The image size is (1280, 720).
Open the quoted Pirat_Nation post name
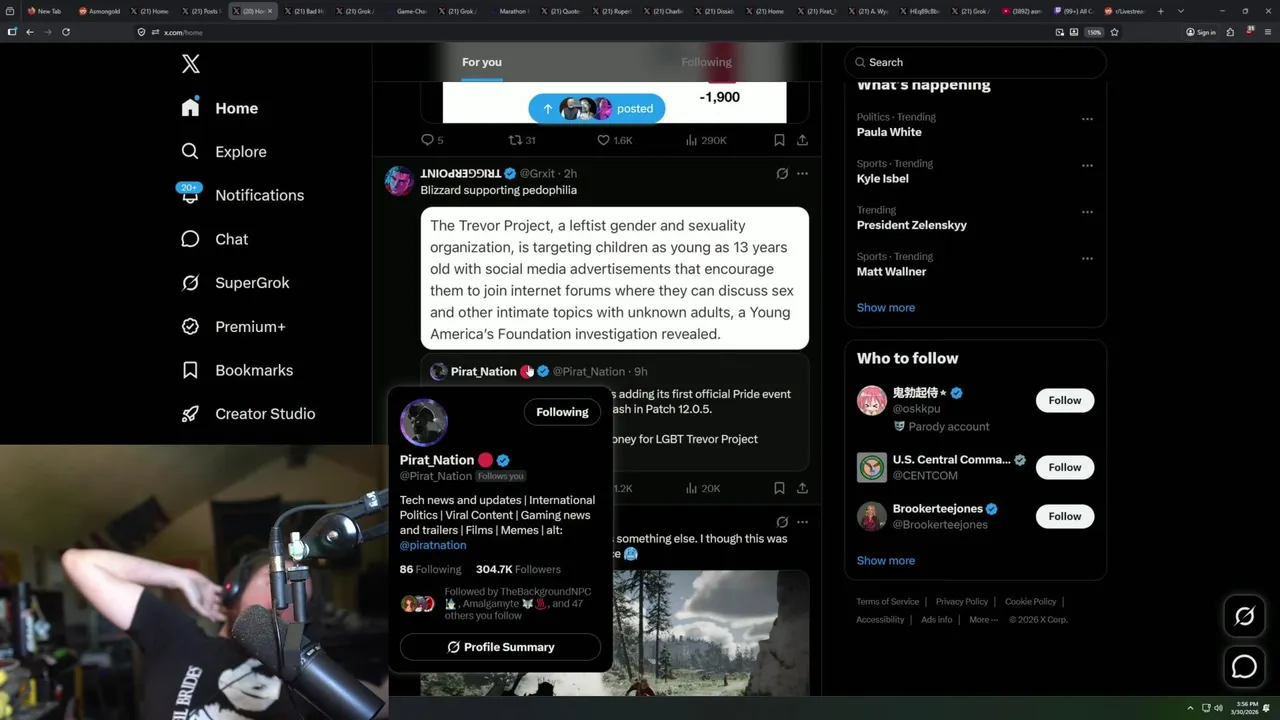(484, 371)
